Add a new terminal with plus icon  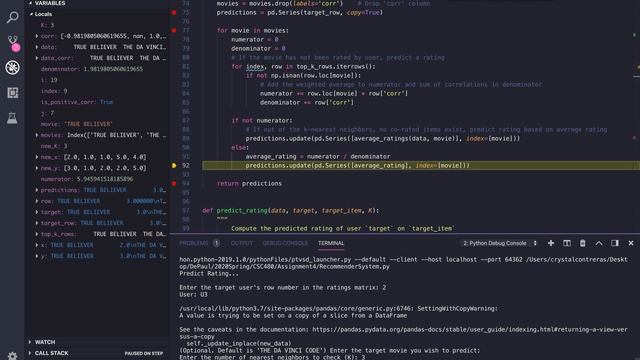[x=551, y=243]
